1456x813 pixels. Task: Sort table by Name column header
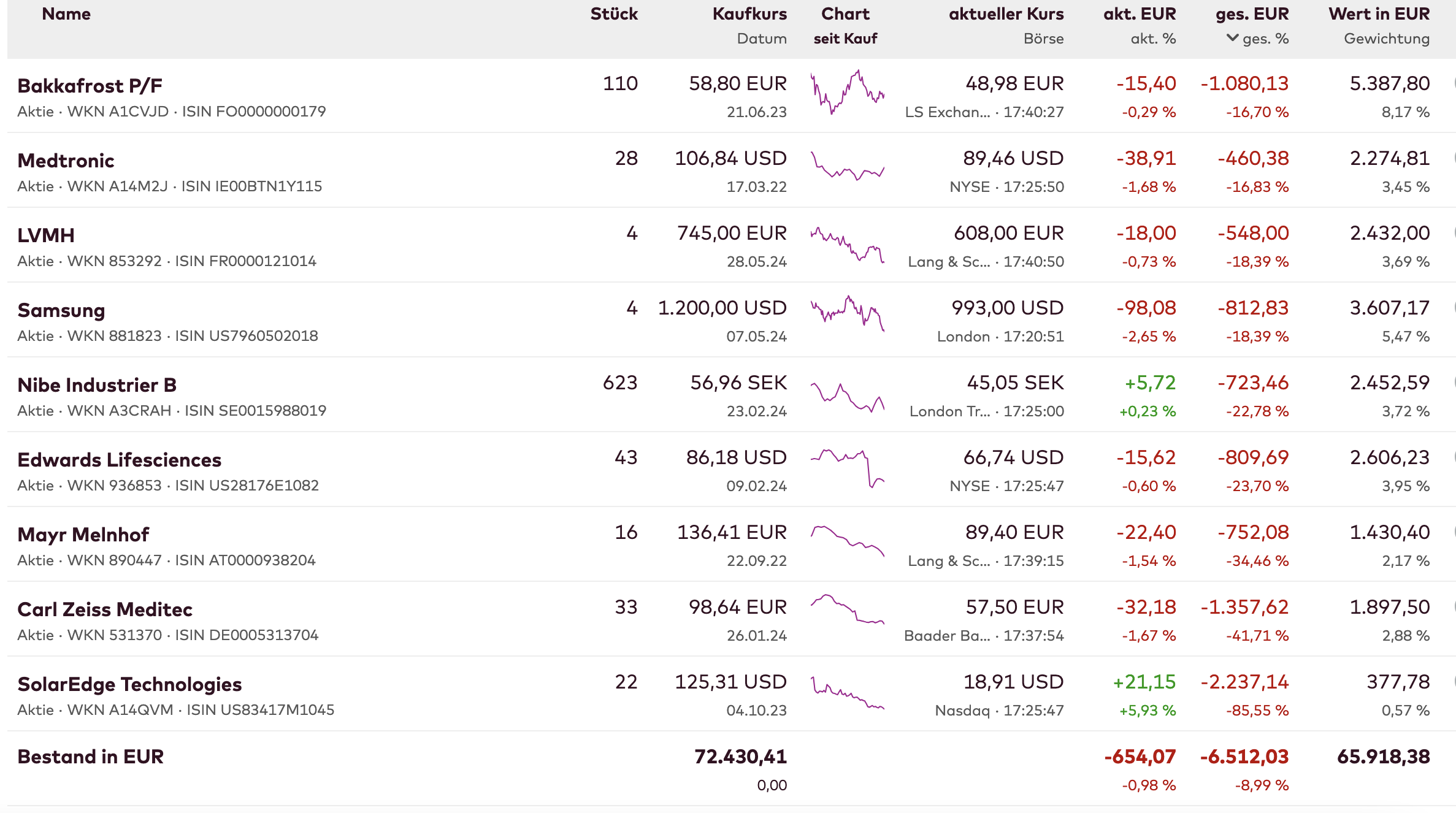point(66,14)
